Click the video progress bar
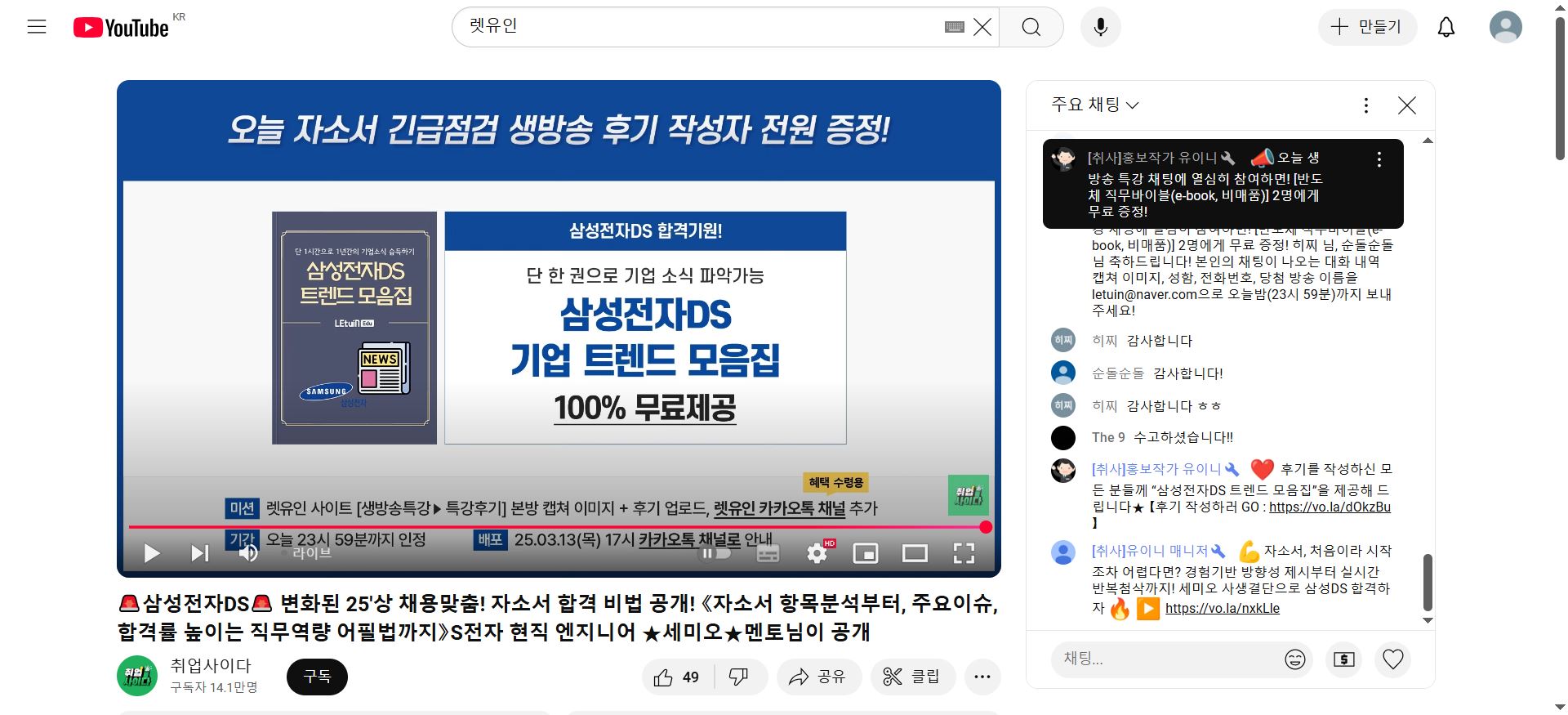Image resolution: width=1568 pixels, height=715 pixels. 555,527
